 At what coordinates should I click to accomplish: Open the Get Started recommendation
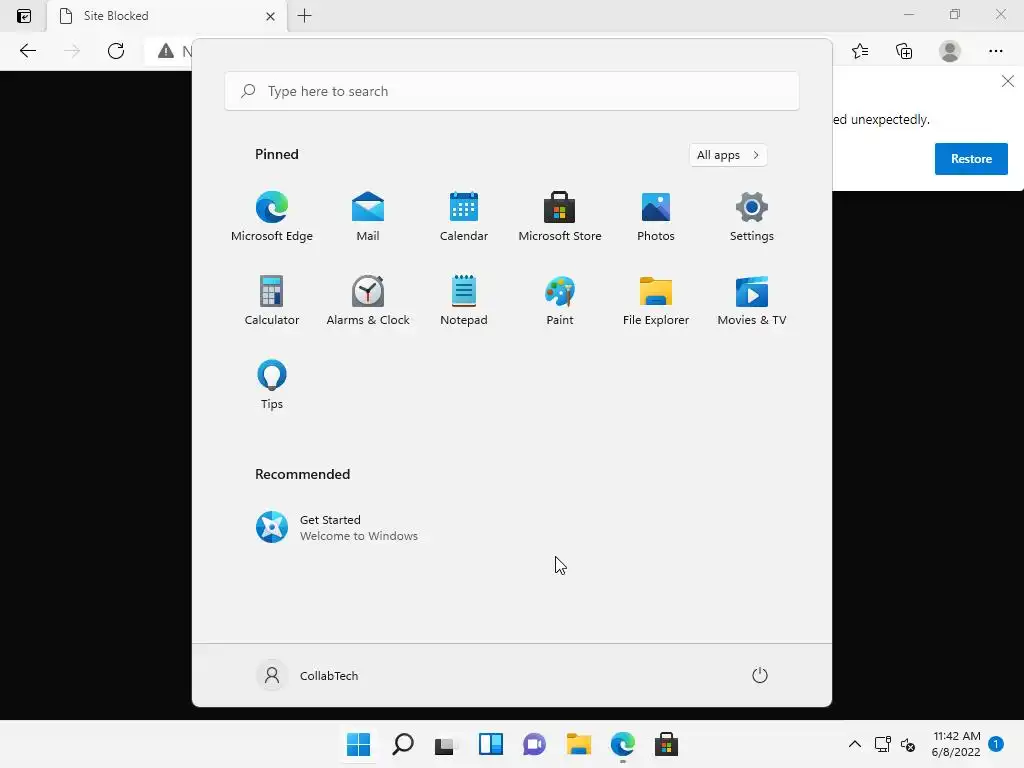(336, 528)
